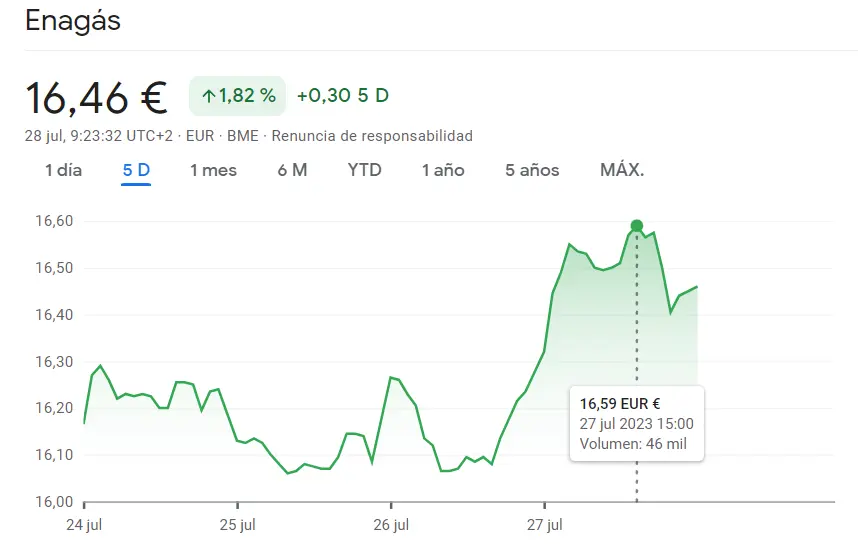Image resolution: width=858 pixels, height=549 pixels.
Task: Switch to the 6 M range tab
Action: (292, 170)
